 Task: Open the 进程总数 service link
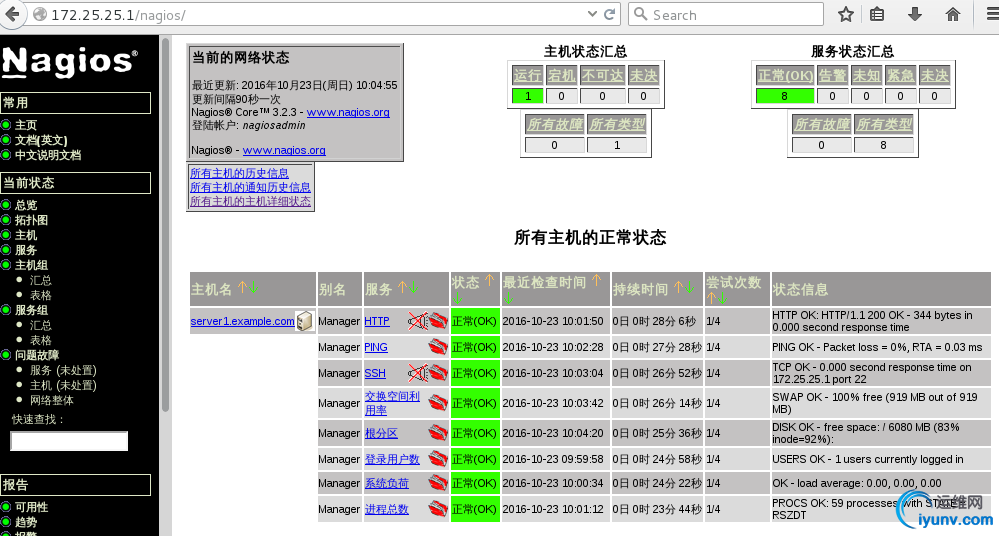pyautogui.click(x=387, y=509)
